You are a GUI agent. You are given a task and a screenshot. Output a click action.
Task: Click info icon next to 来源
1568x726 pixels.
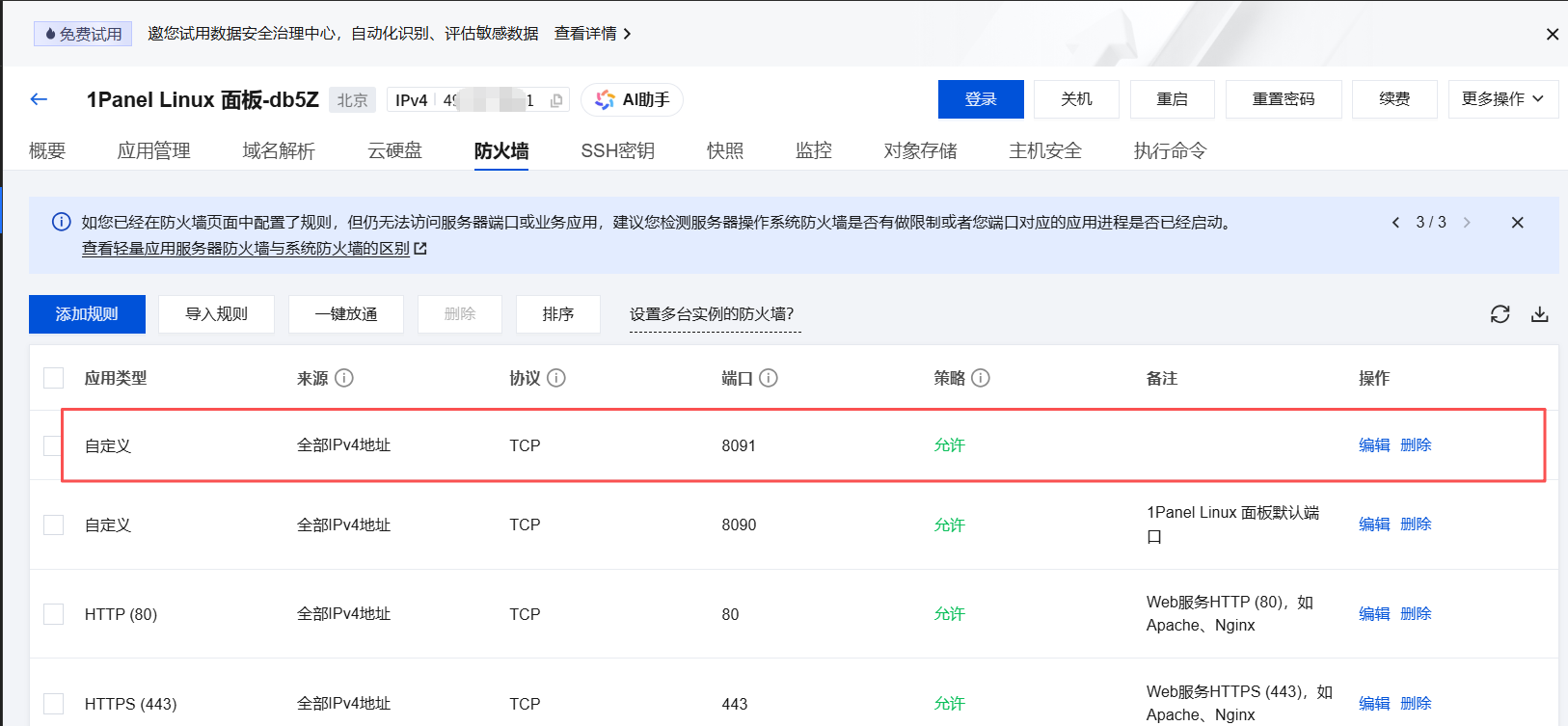[344, 378]
